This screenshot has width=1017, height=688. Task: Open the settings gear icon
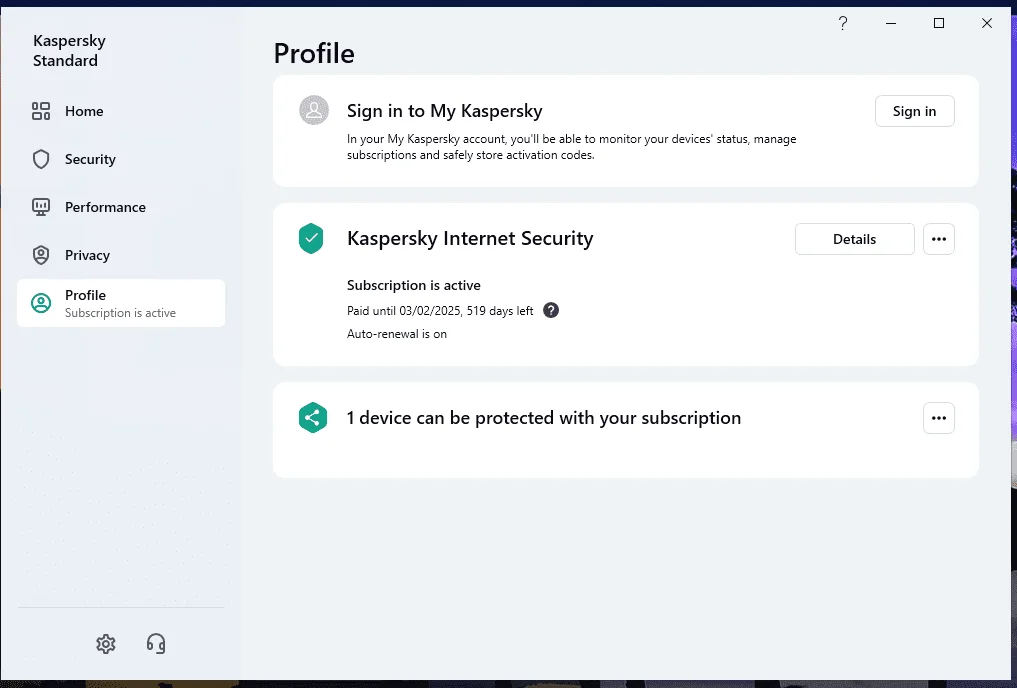pyautogui.click(x=106, y=643)
